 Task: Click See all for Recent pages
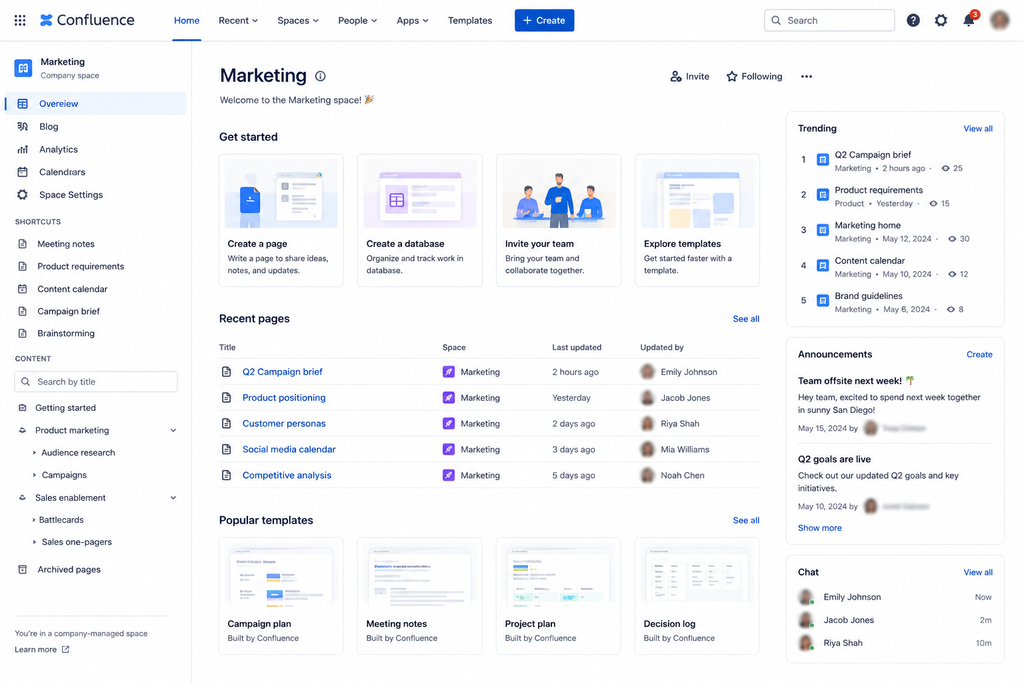746,319
